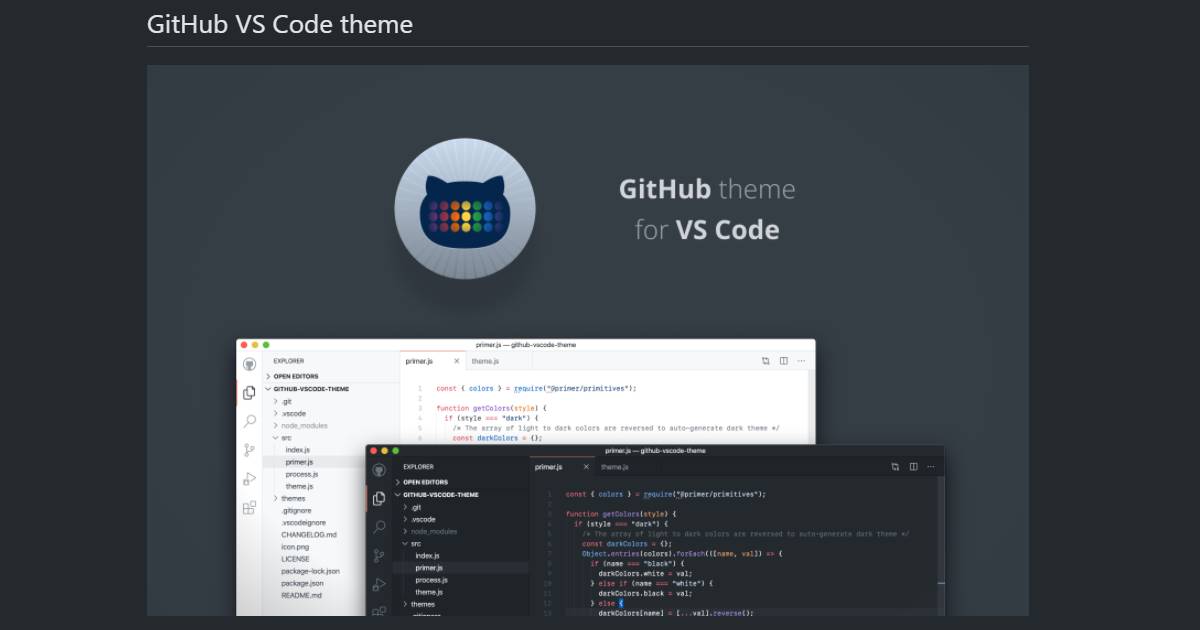Open Explorer icon in dark VS Code window
This screenshot has height=630, width=1200.
pyautogui.click(x=378, y=498)
